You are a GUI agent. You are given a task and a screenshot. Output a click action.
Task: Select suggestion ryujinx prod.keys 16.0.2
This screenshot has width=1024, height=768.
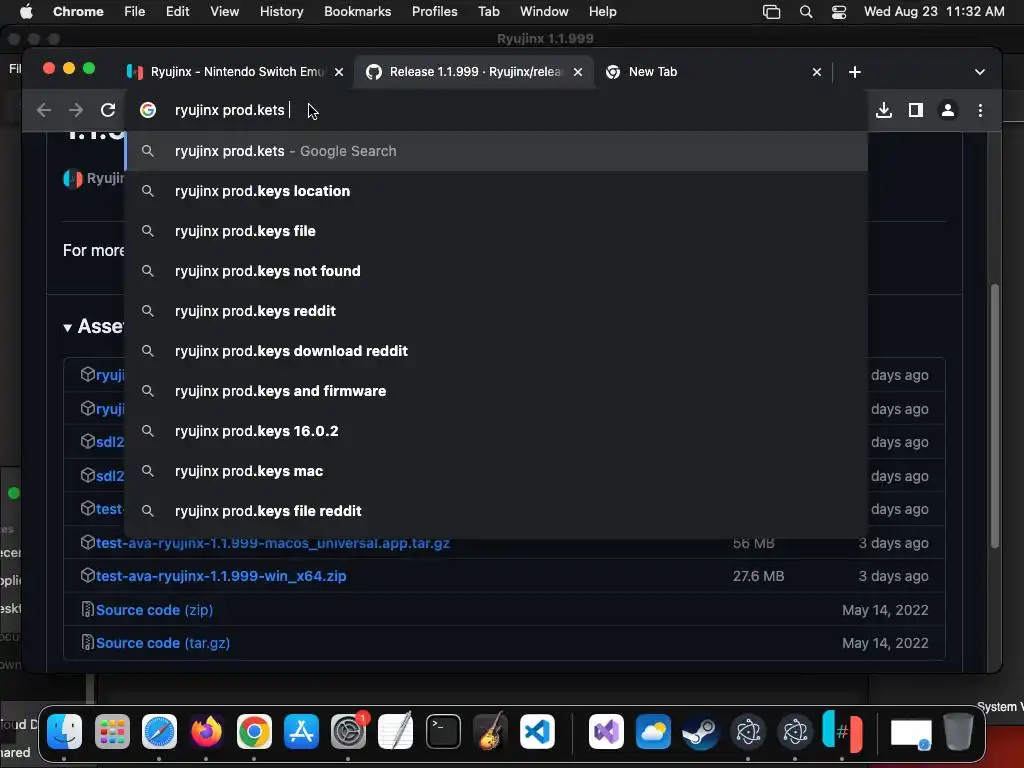[496, 431]
